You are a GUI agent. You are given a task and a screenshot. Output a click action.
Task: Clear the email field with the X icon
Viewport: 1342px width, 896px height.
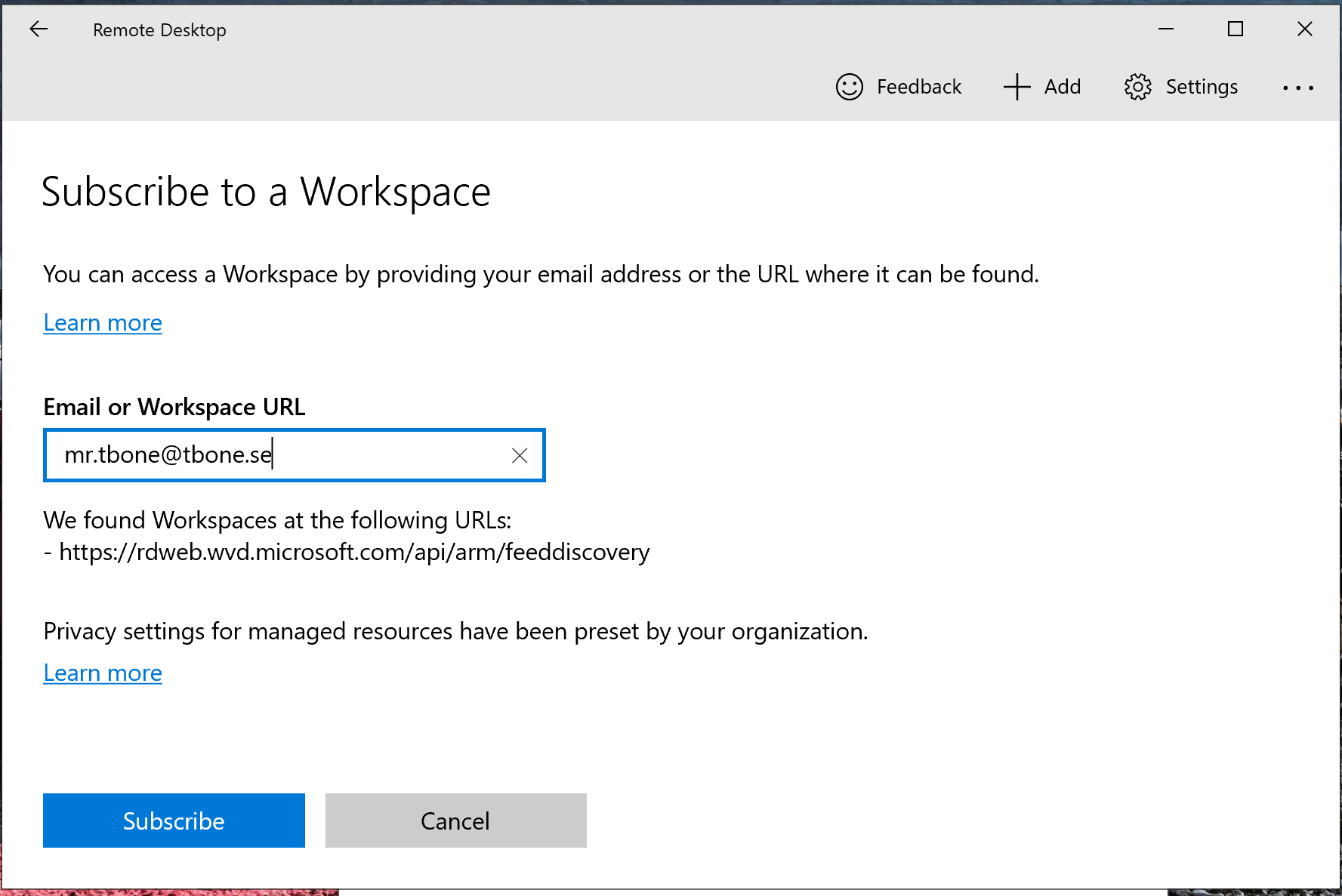click(x=520, y=455)
